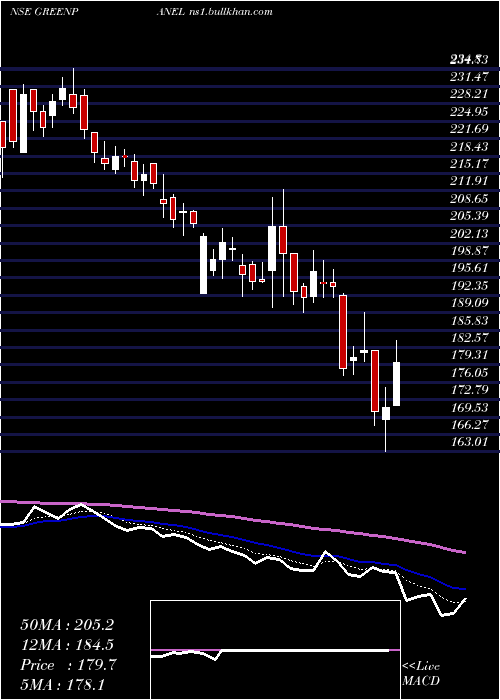500x700 pixels.
Task: Click the 221.69 price level label
Action: (469, 129)
